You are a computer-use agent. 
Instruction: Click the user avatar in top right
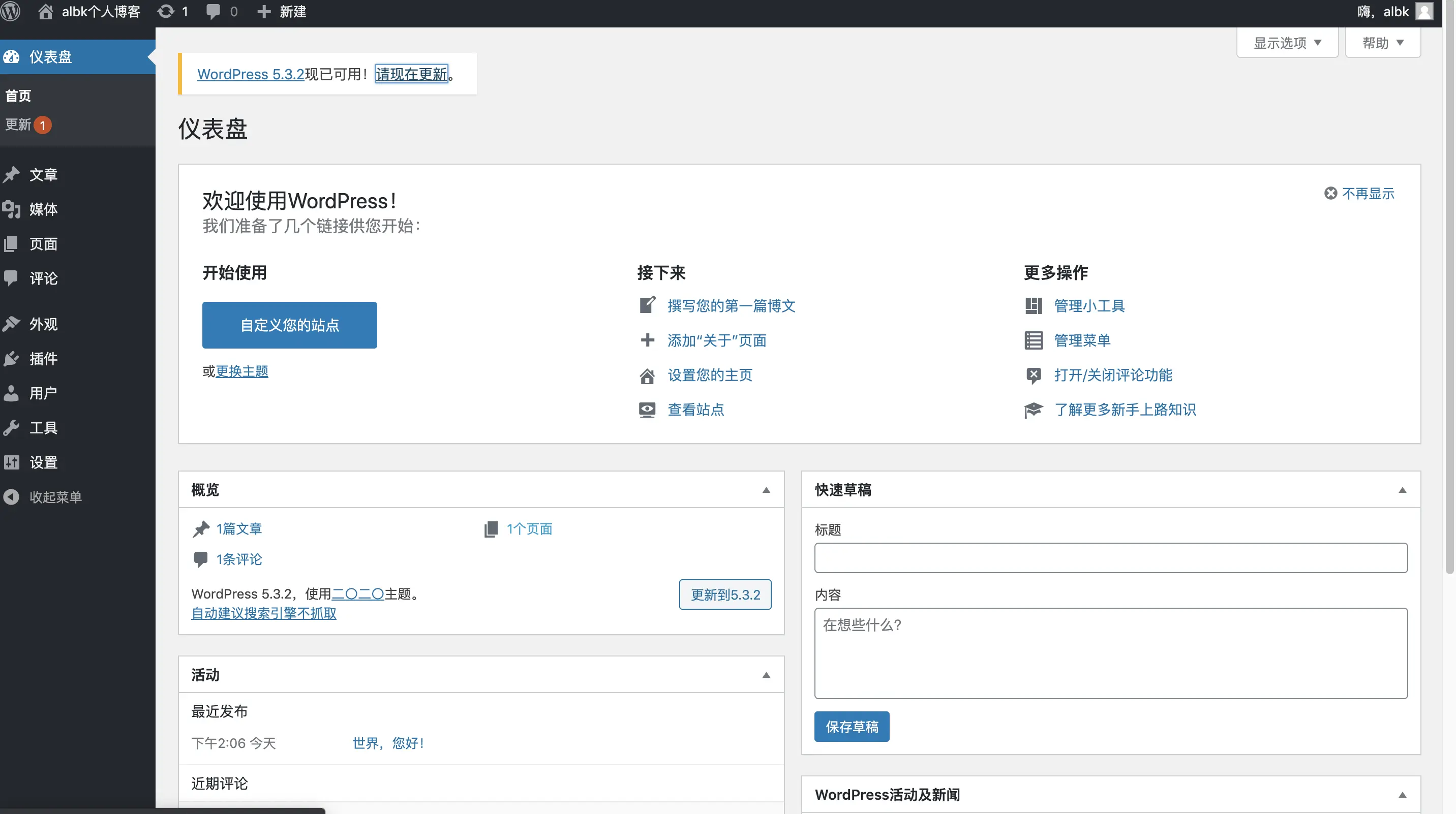(1424, 12)
